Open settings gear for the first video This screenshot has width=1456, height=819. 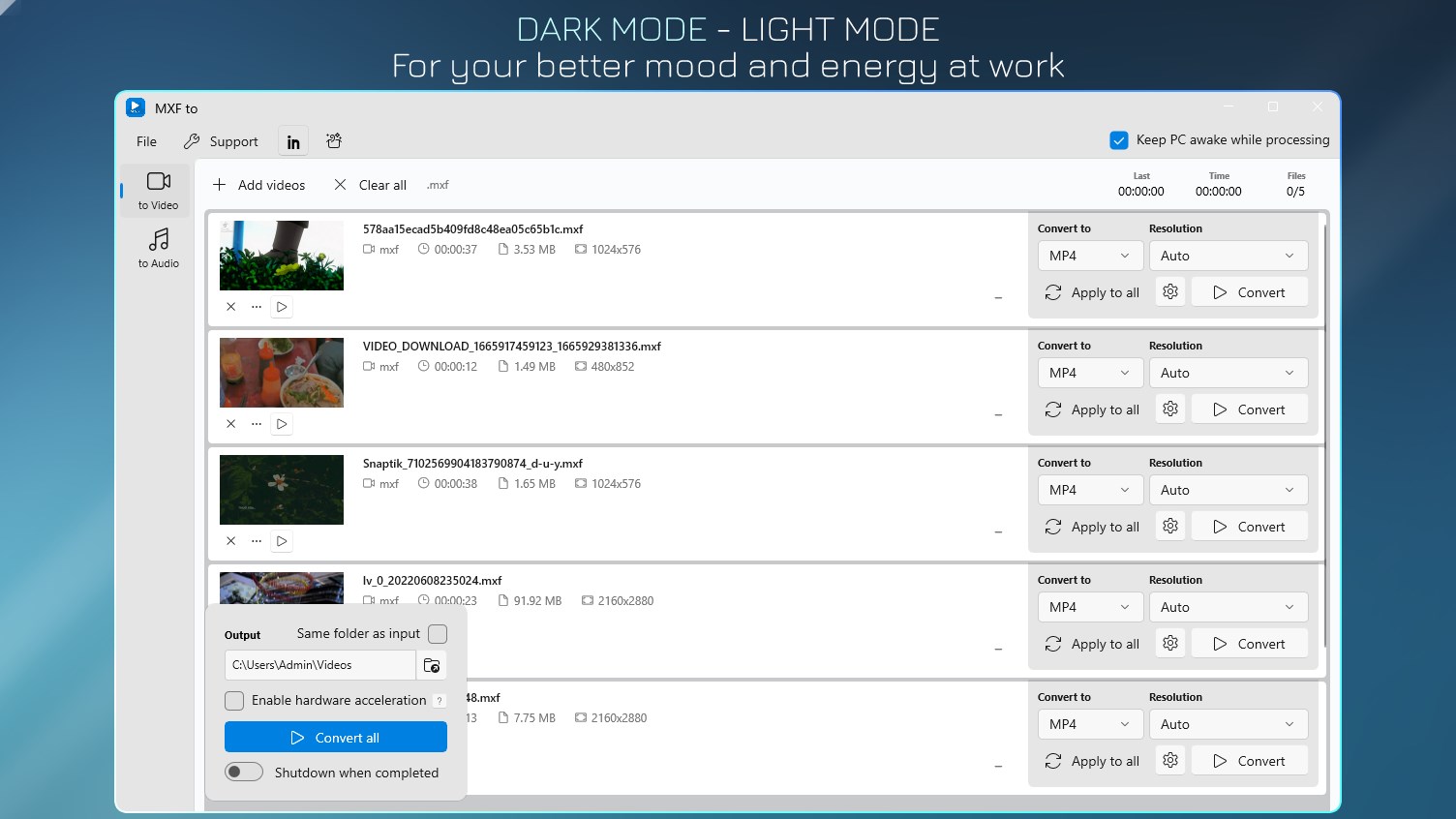tap(1170, 292)
